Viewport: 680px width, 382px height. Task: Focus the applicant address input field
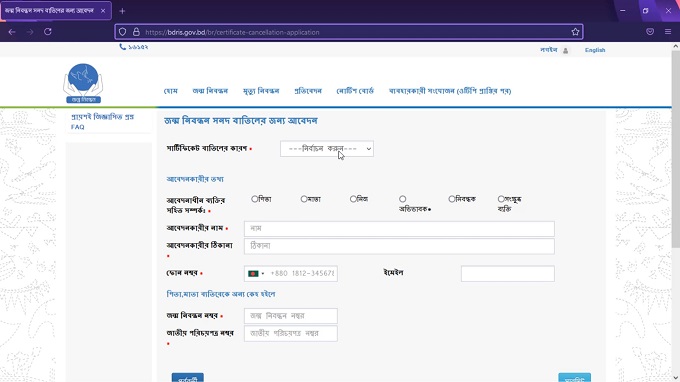tap(399, 246)
